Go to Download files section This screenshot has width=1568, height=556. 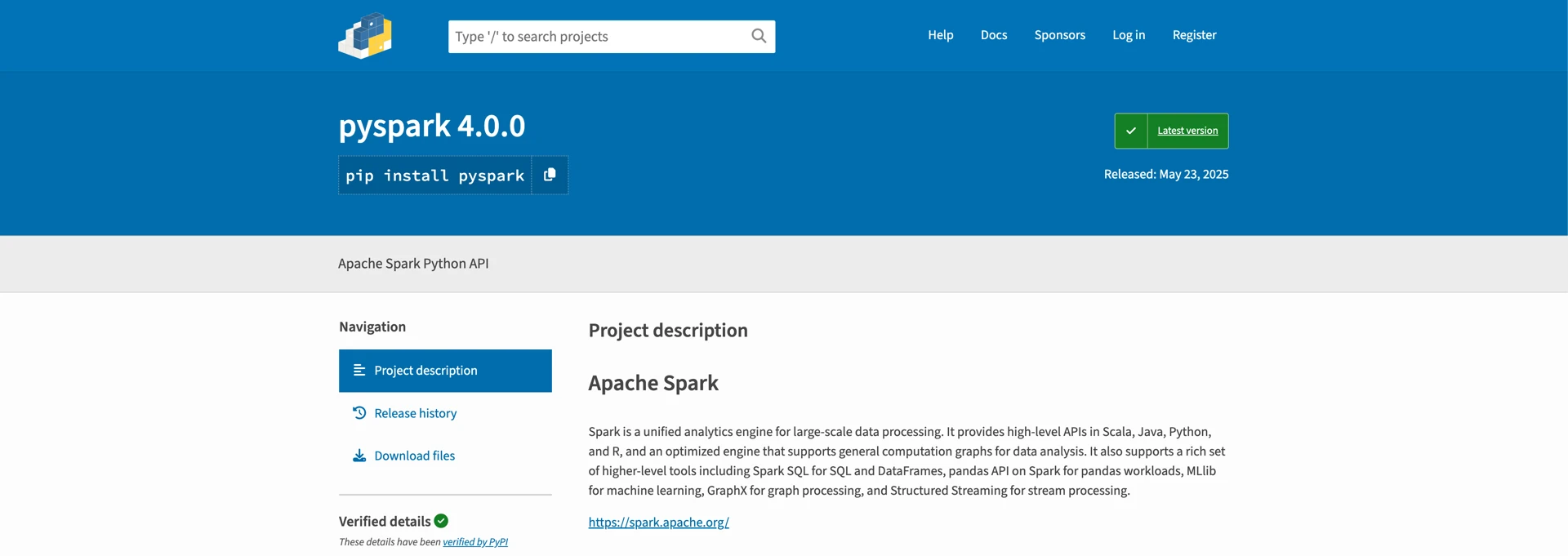point(415,456)
